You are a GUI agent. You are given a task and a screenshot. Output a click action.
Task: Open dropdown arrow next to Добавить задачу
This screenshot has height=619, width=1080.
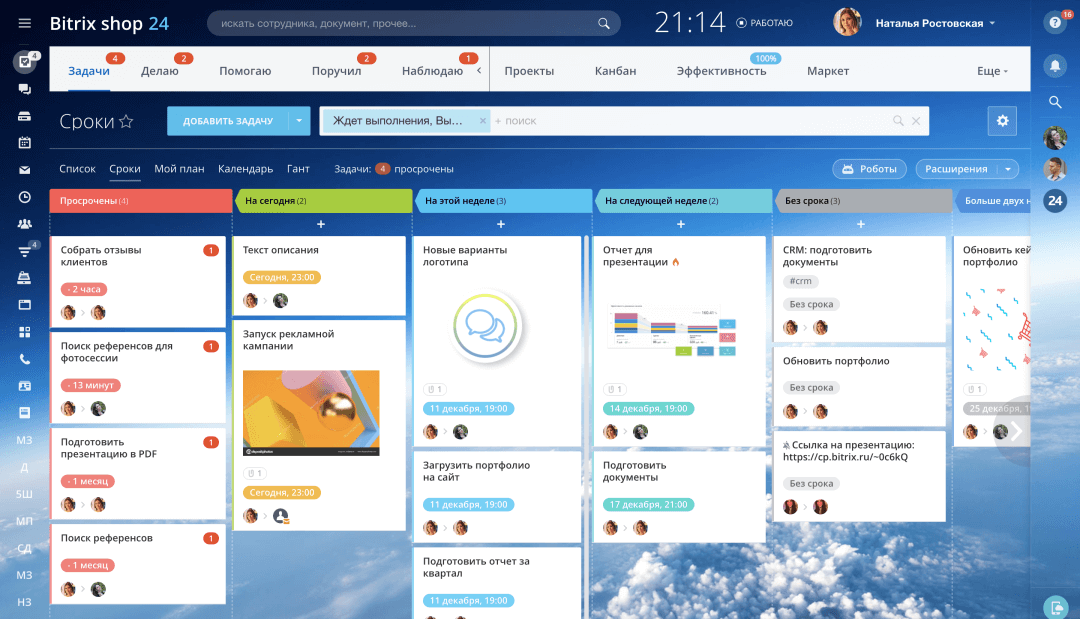(299, 120)
